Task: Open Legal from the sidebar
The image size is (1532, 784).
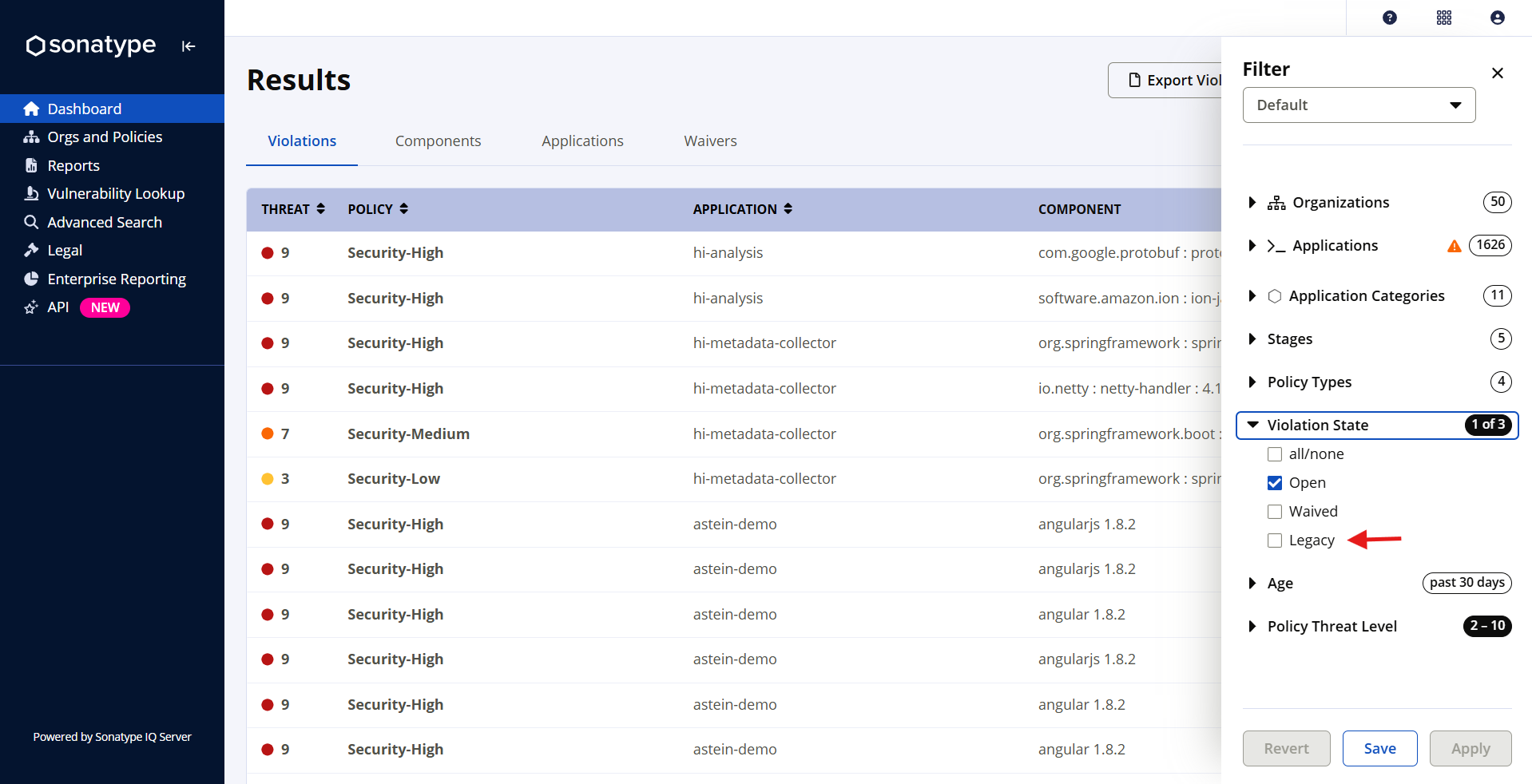Action: click(x=65, y=251)
